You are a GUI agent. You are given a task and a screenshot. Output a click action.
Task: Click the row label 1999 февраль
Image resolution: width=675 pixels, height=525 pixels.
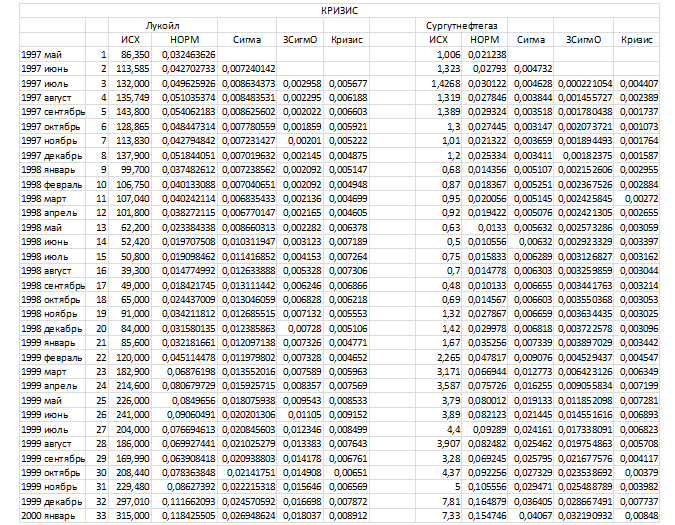53,358
